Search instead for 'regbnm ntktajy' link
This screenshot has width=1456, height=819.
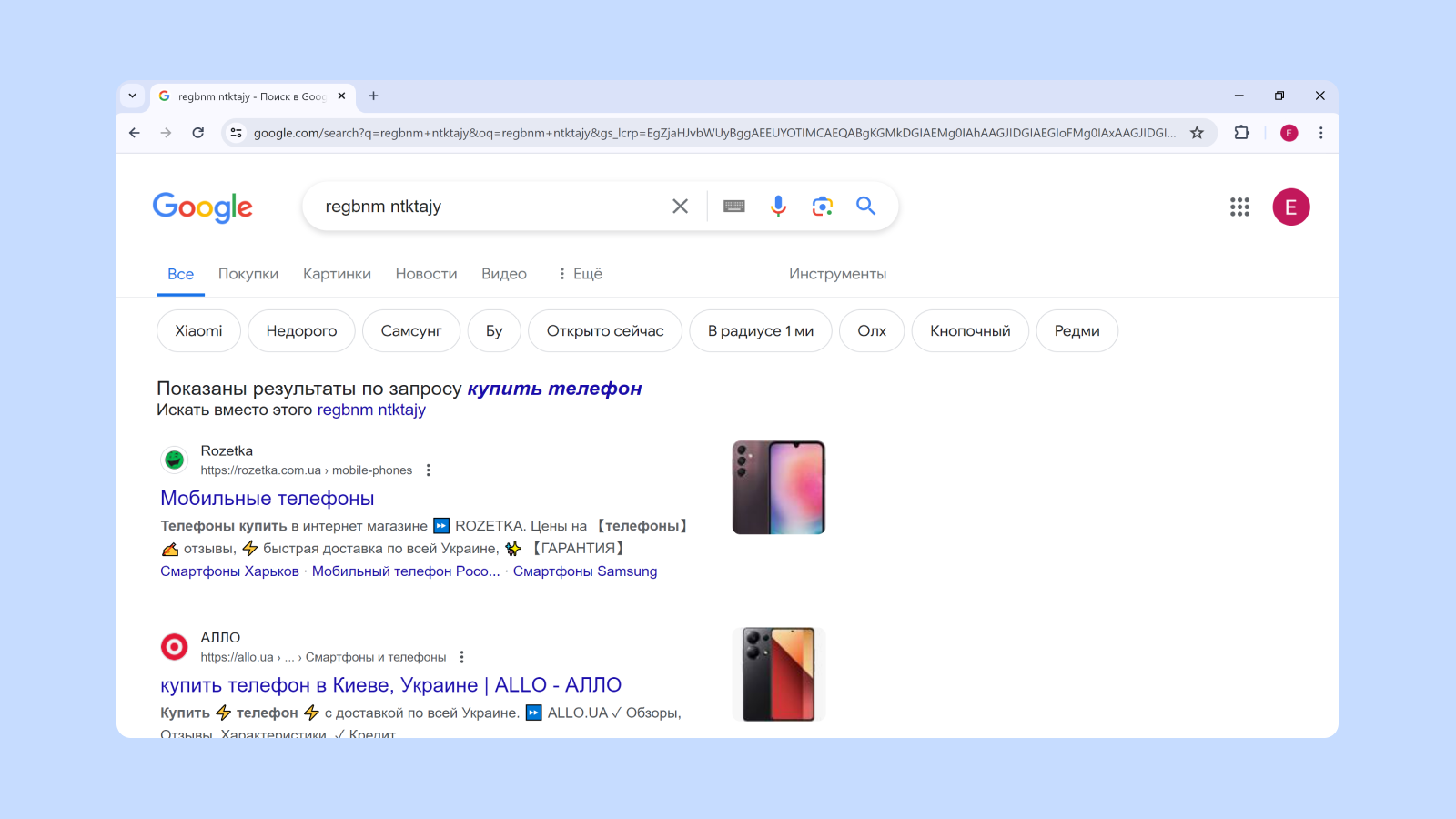click(371, 410)
